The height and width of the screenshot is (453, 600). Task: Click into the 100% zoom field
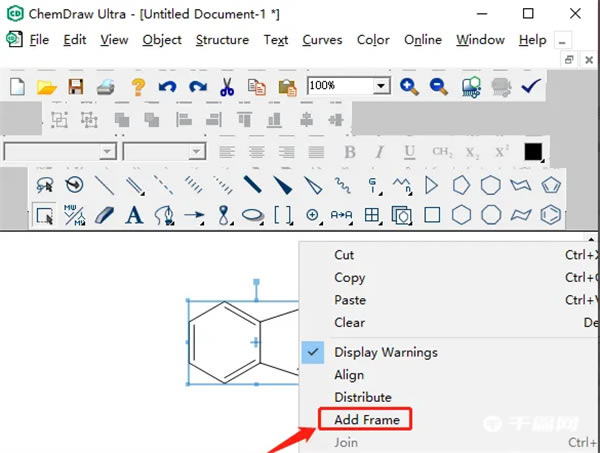click(340, 86)
